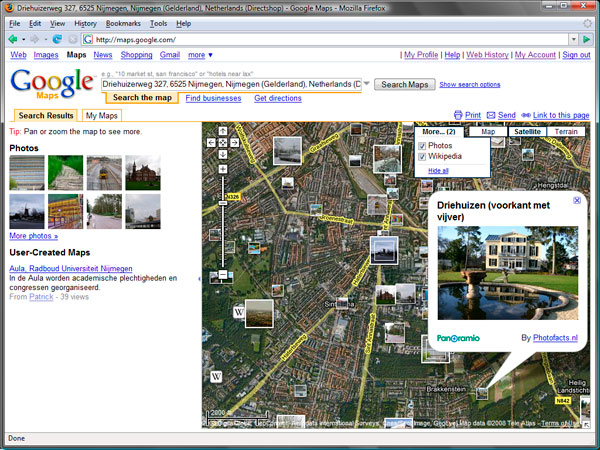600x450 pixels.
Task: Click the Wikipedia W marker beside hillside photo
Action: (239, 312)
